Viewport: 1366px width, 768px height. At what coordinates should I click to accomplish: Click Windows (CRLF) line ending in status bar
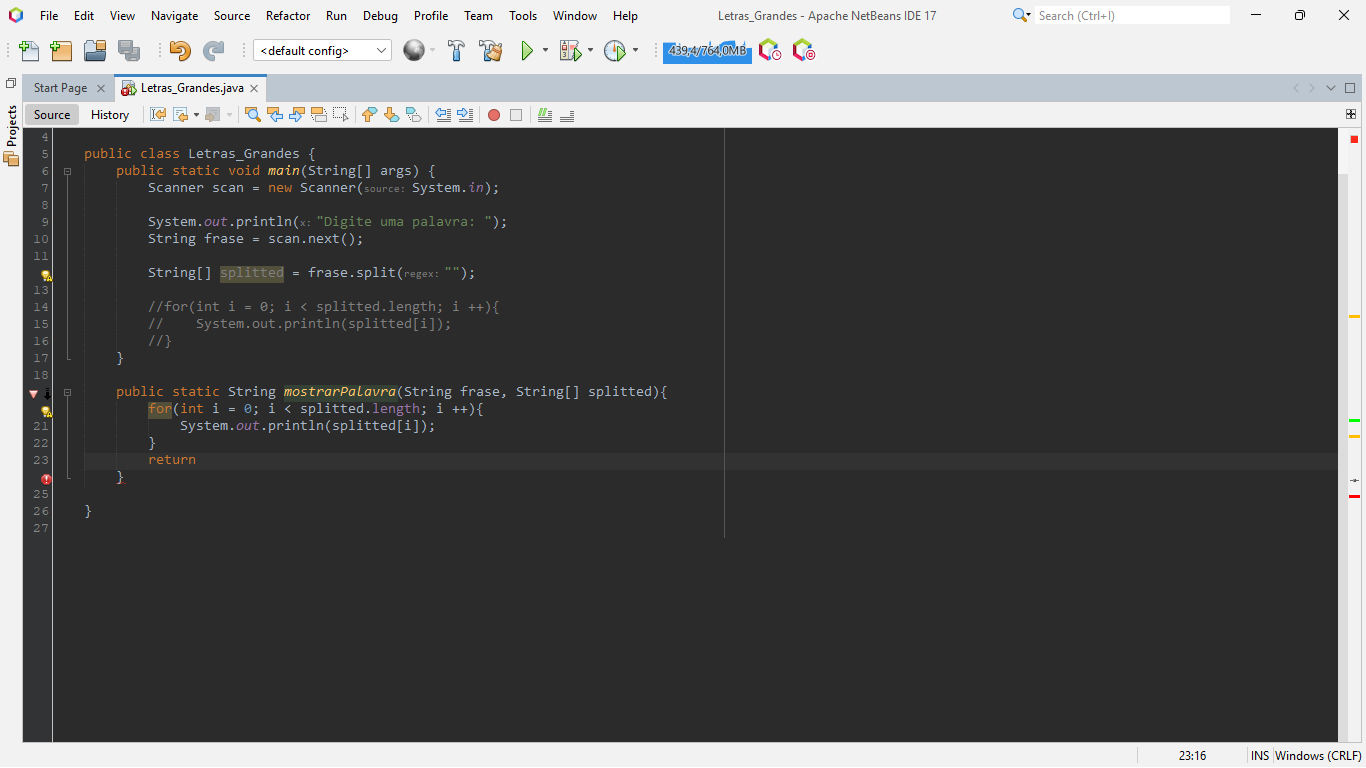click(1318, 755)
